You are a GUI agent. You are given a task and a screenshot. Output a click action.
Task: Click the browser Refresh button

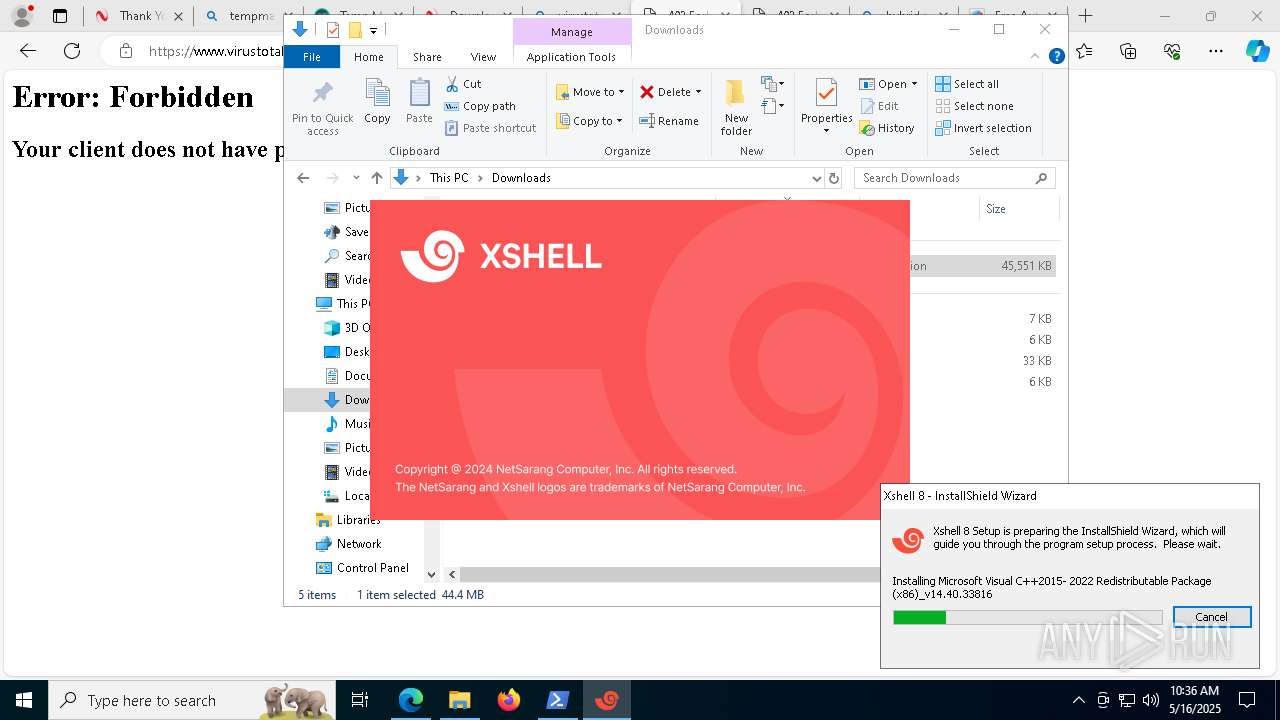coord(72,51)
